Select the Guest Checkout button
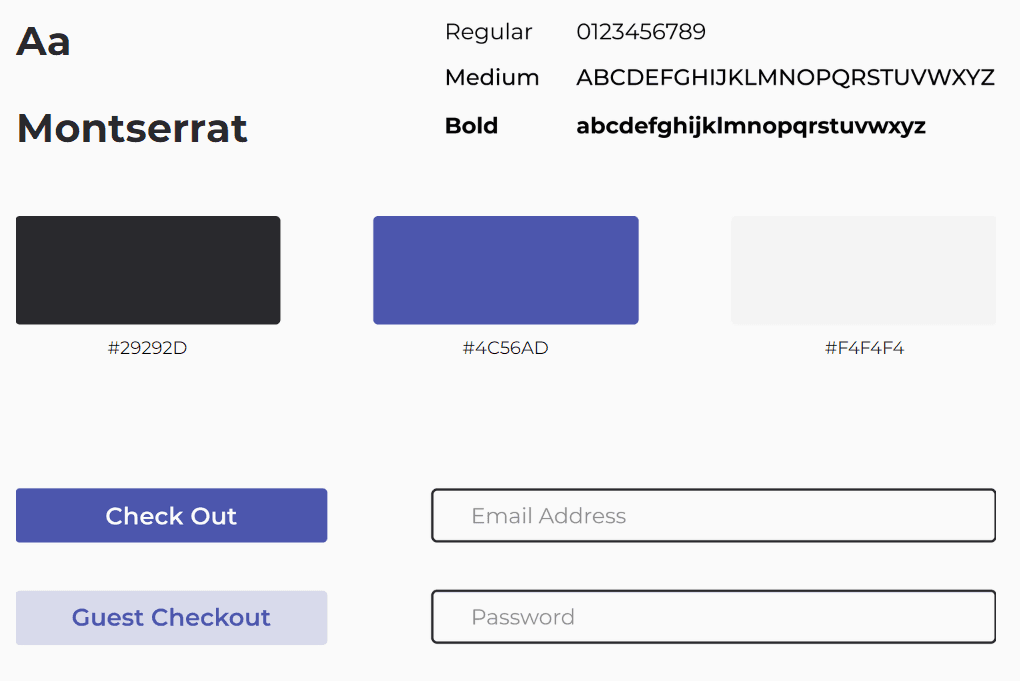The width and height of the screenshot is (1020, 681). click(x=171, y=617)
